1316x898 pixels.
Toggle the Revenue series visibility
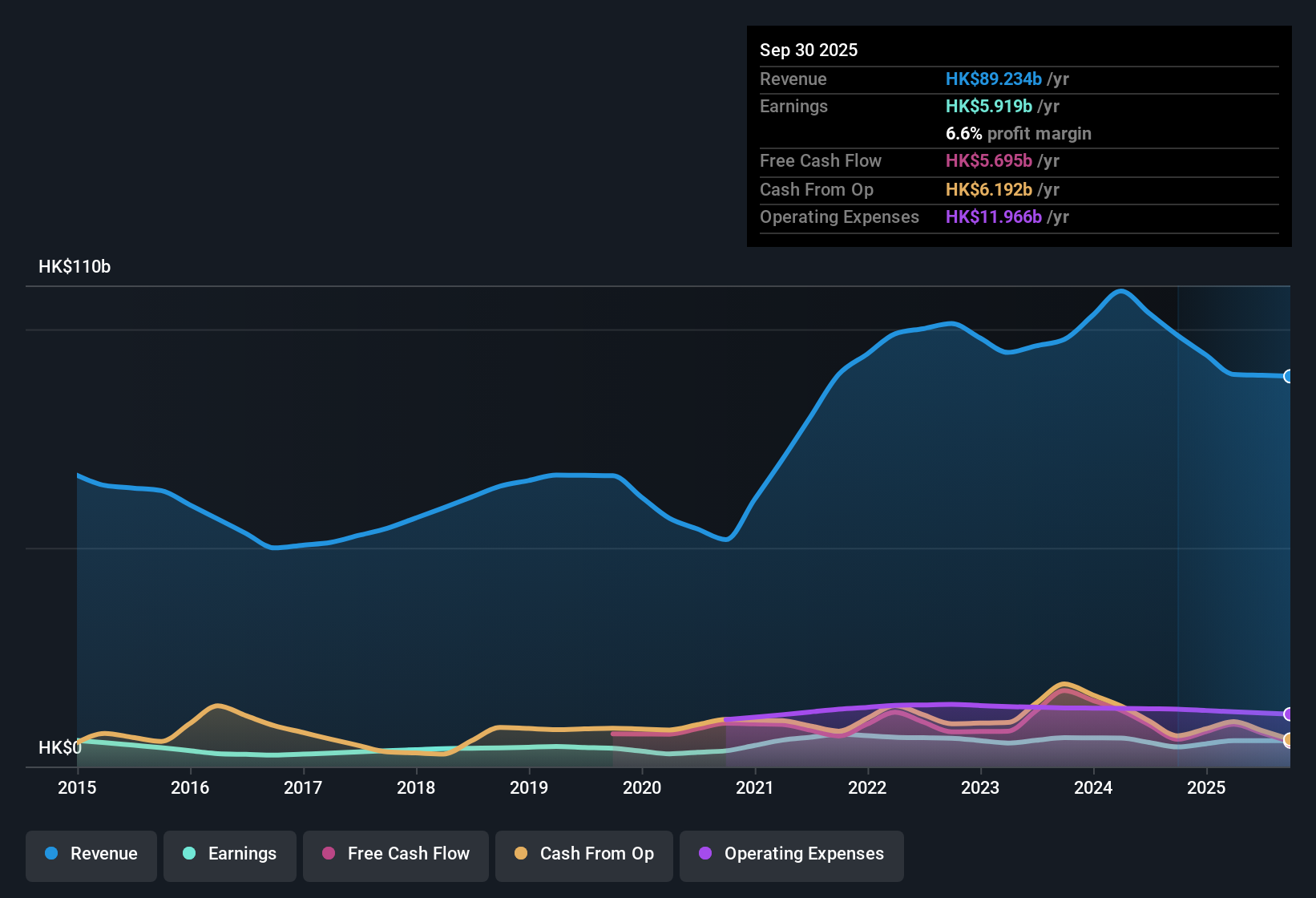(x=91, y=854)
